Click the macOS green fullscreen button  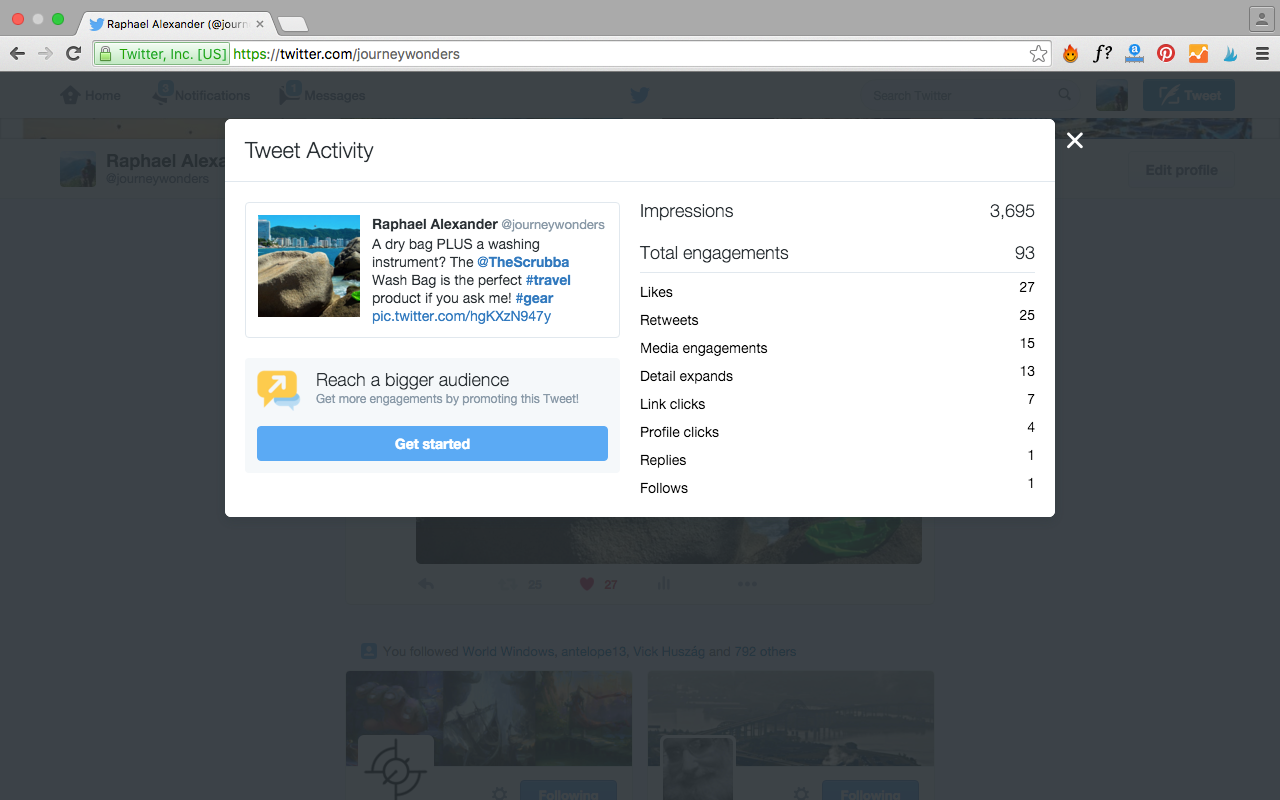coord(58,19)
